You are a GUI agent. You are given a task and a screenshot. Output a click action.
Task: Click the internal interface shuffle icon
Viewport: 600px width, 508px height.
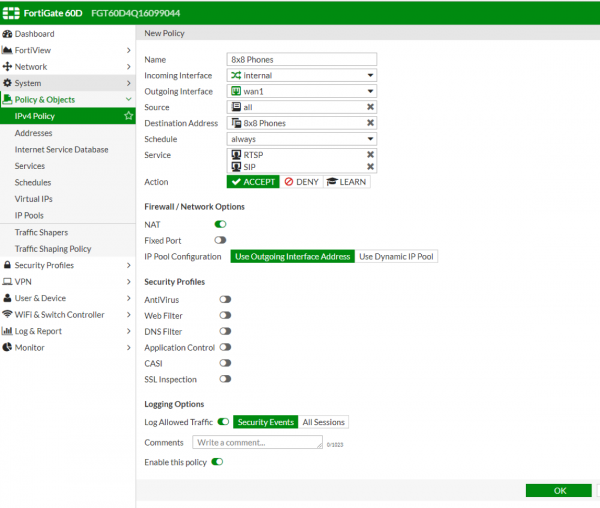(x=236, y=75)
